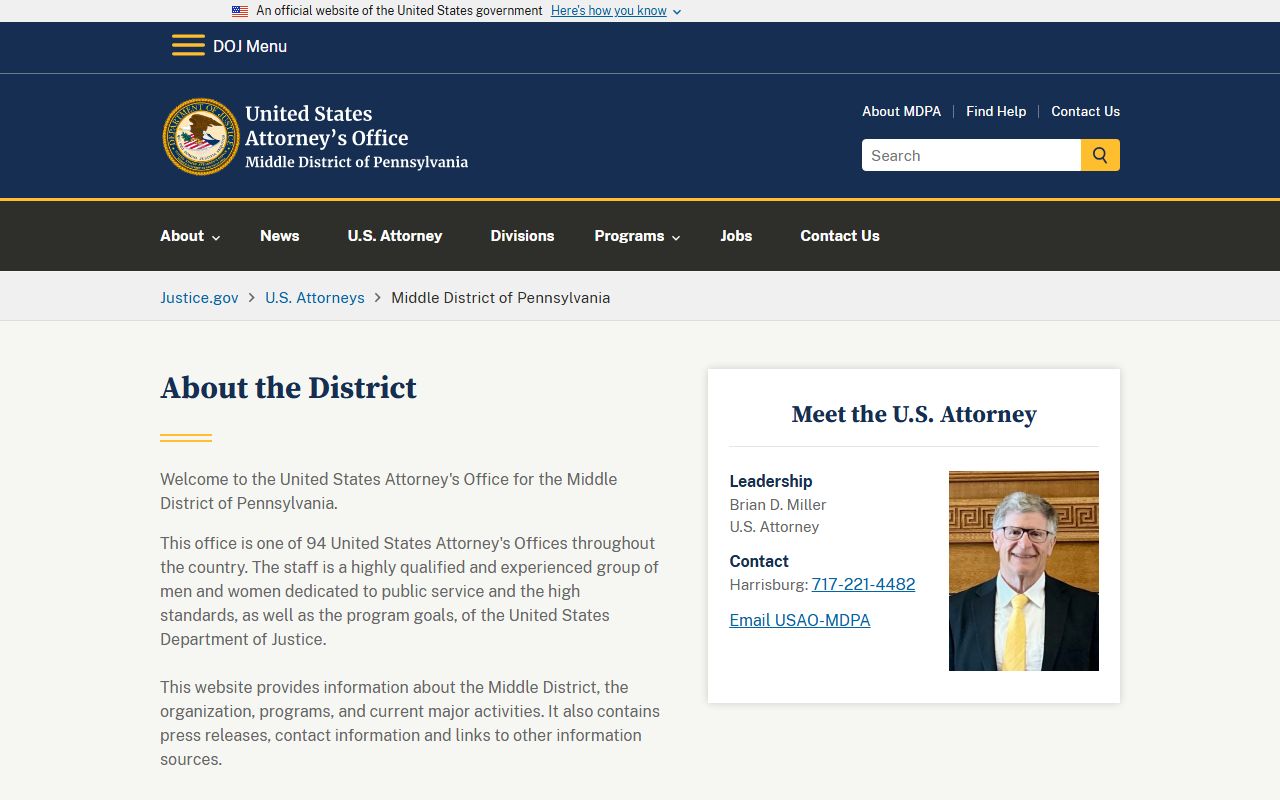
Task: Click the US flag icon in banner
Action: (x=240, y=11)
